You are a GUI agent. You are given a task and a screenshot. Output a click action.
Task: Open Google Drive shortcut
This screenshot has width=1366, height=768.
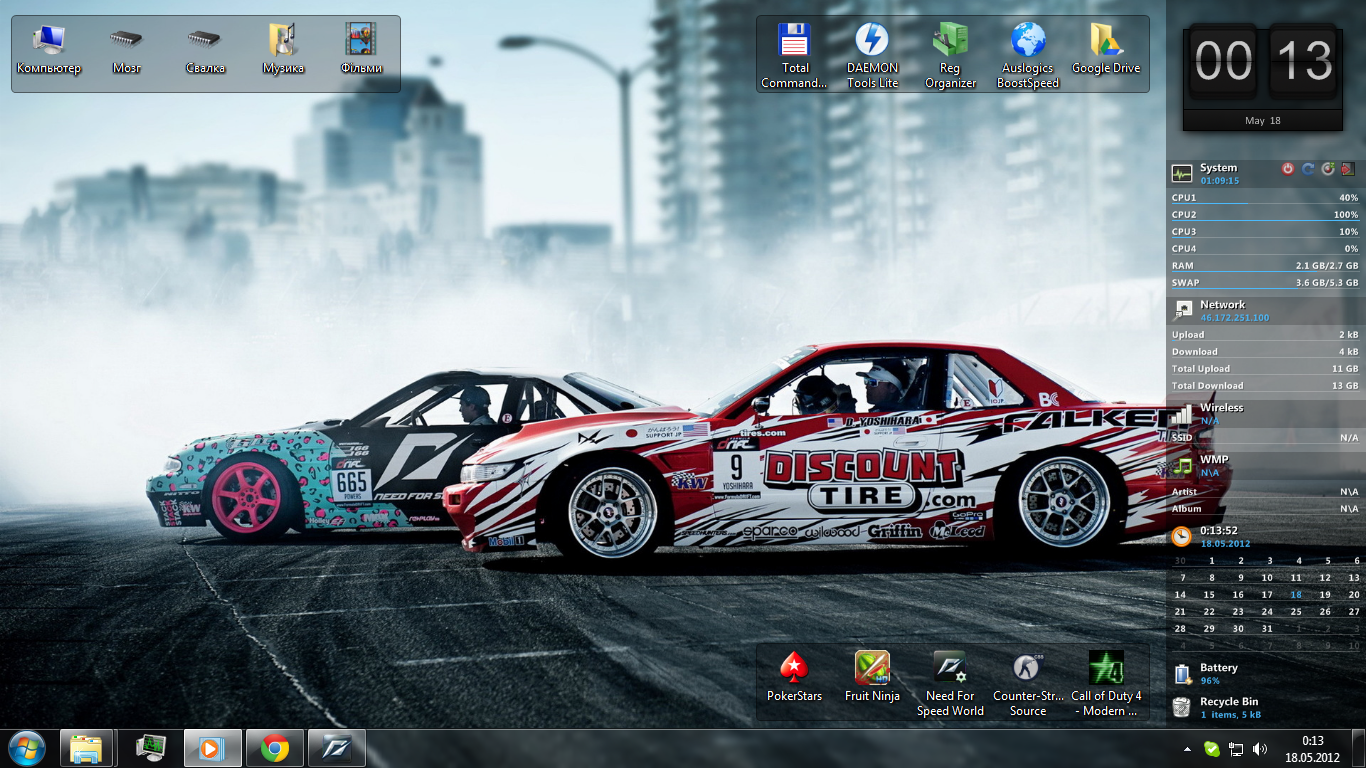pos(1106,50)
